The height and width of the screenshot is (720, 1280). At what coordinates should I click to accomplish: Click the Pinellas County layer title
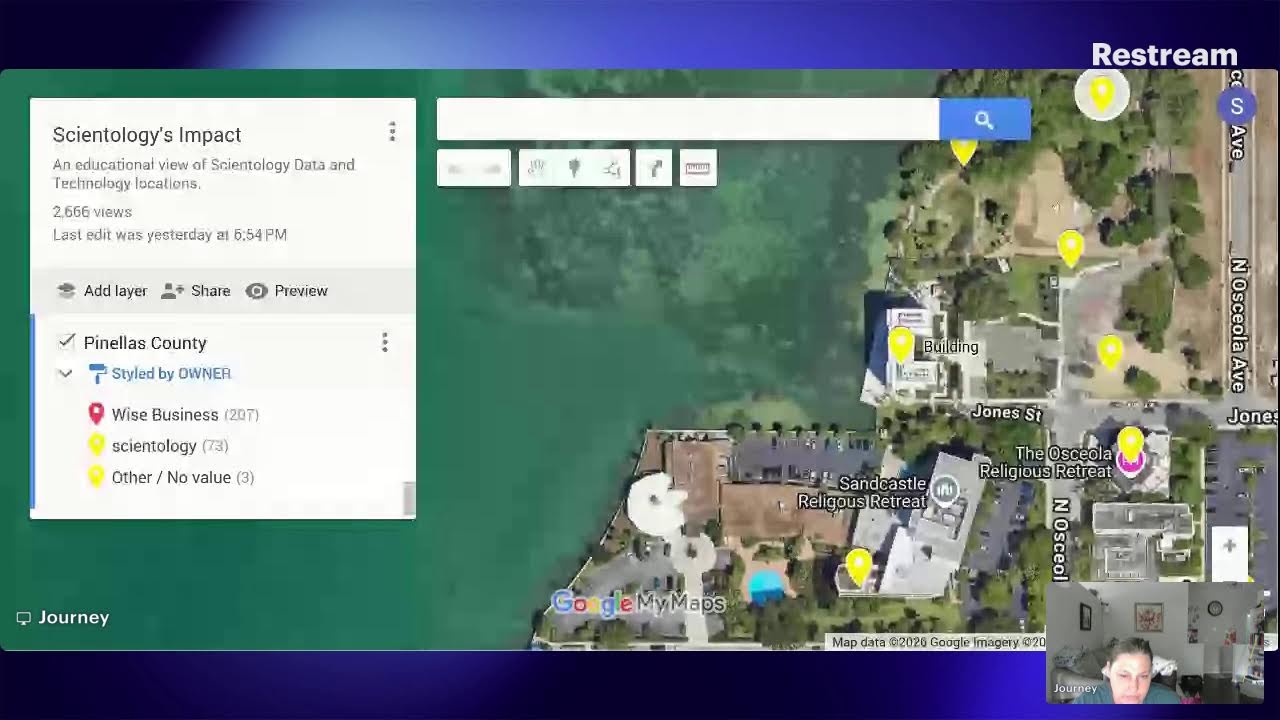145,343
